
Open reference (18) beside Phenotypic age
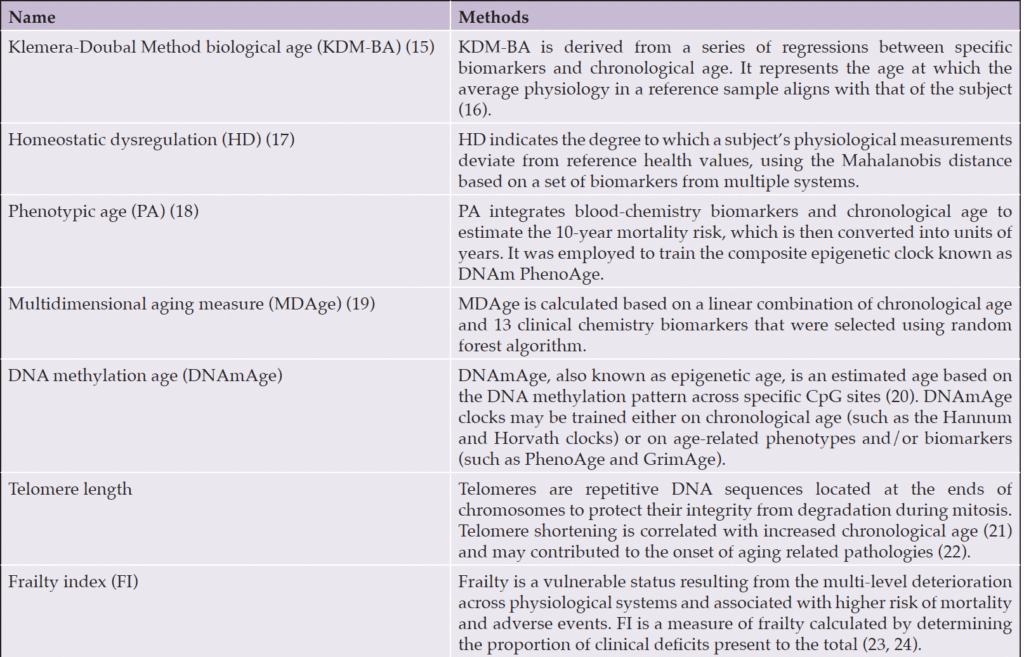point(184,212)
